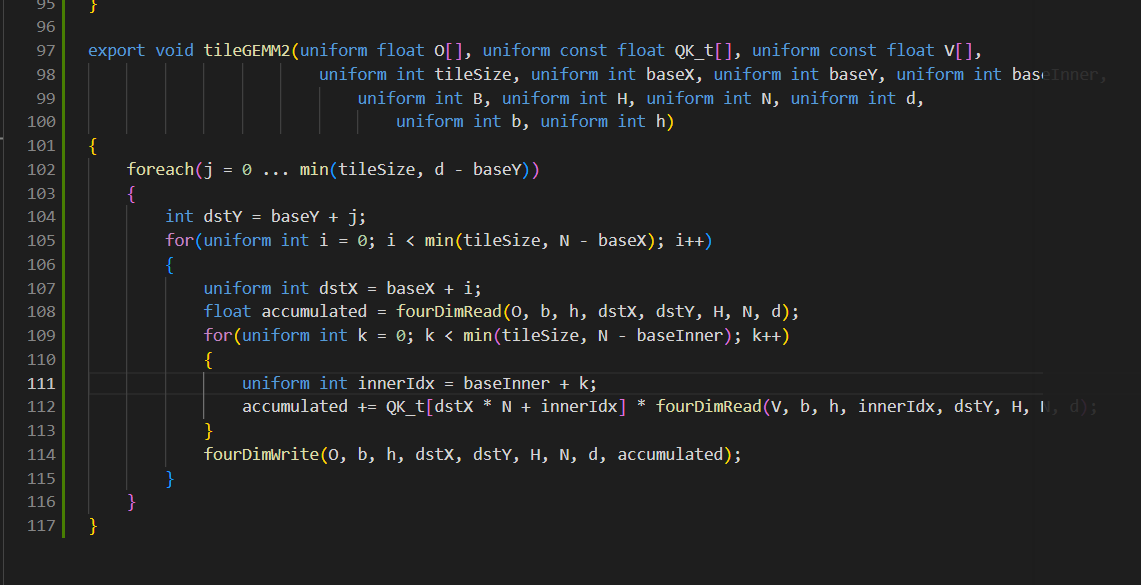Click the baseInner term in the line 109 loop condition
This screenshot has width=1141, height=585.
(x=680, y=336)
